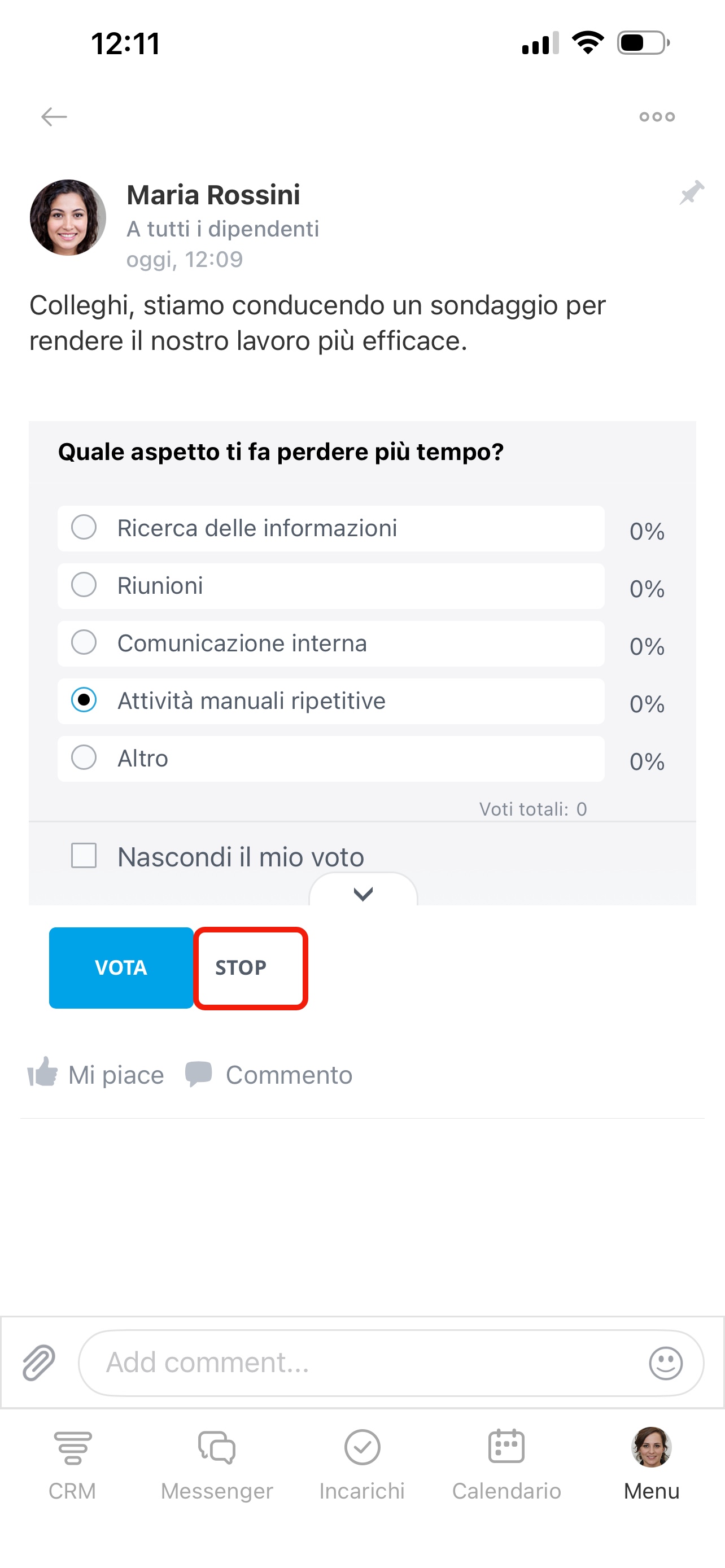
Task: Tap the back arrow icon
Action: click(x=54, y=116)
